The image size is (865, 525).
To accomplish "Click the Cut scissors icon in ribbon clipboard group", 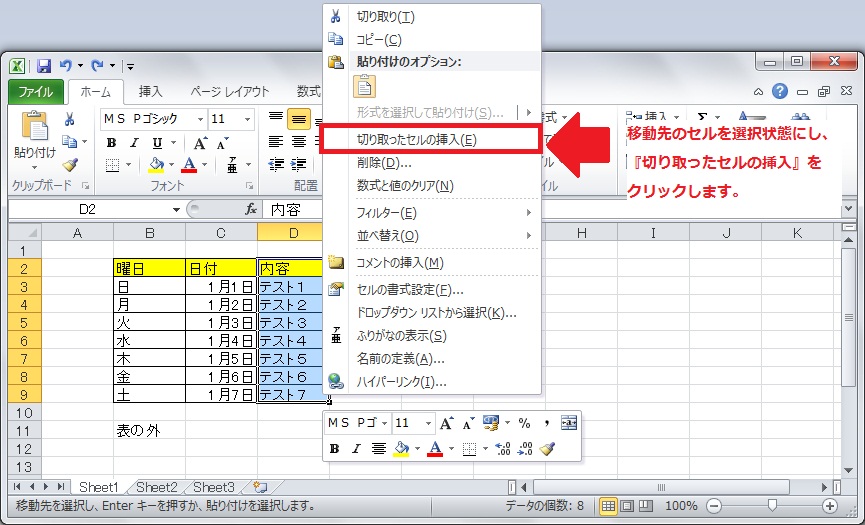I will pos(69,119).
